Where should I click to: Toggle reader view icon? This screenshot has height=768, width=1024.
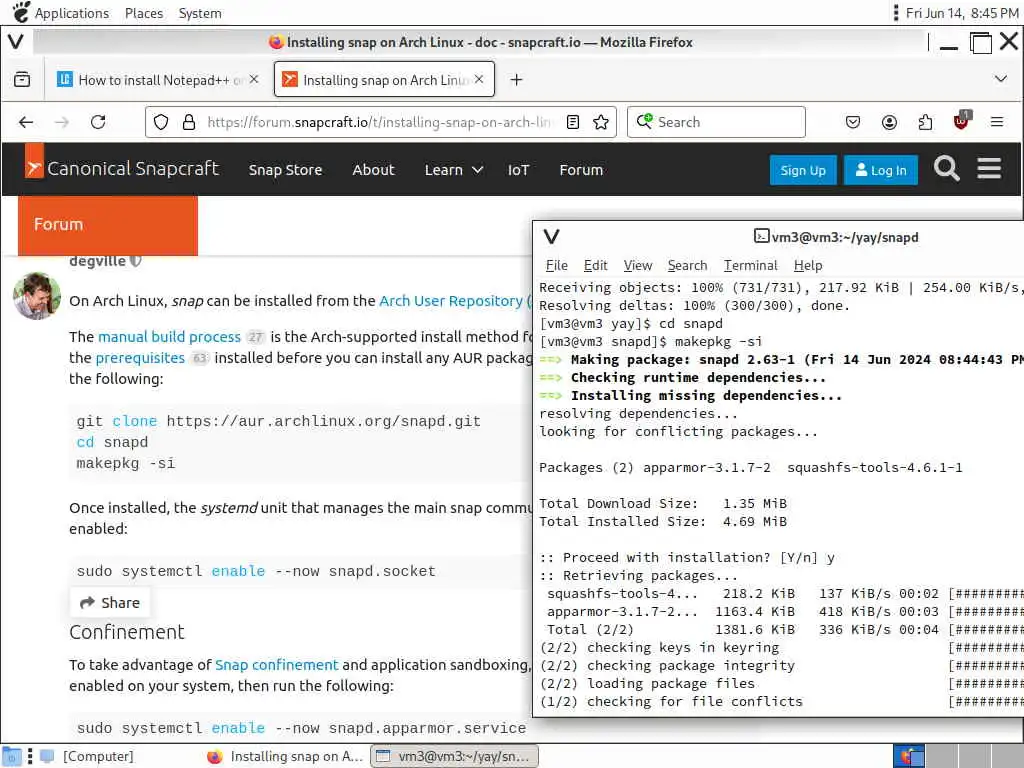573,122
